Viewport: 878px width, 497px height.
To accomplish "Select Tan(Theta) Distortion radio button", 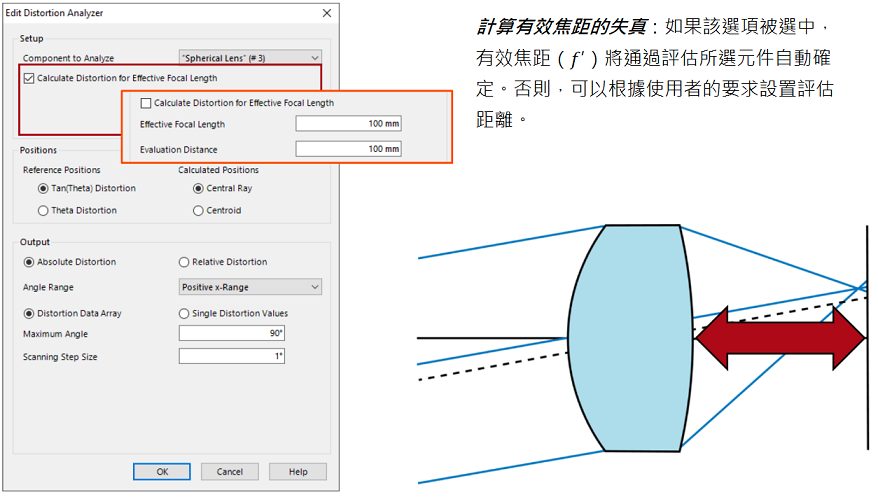I will (x=43, y=188).
